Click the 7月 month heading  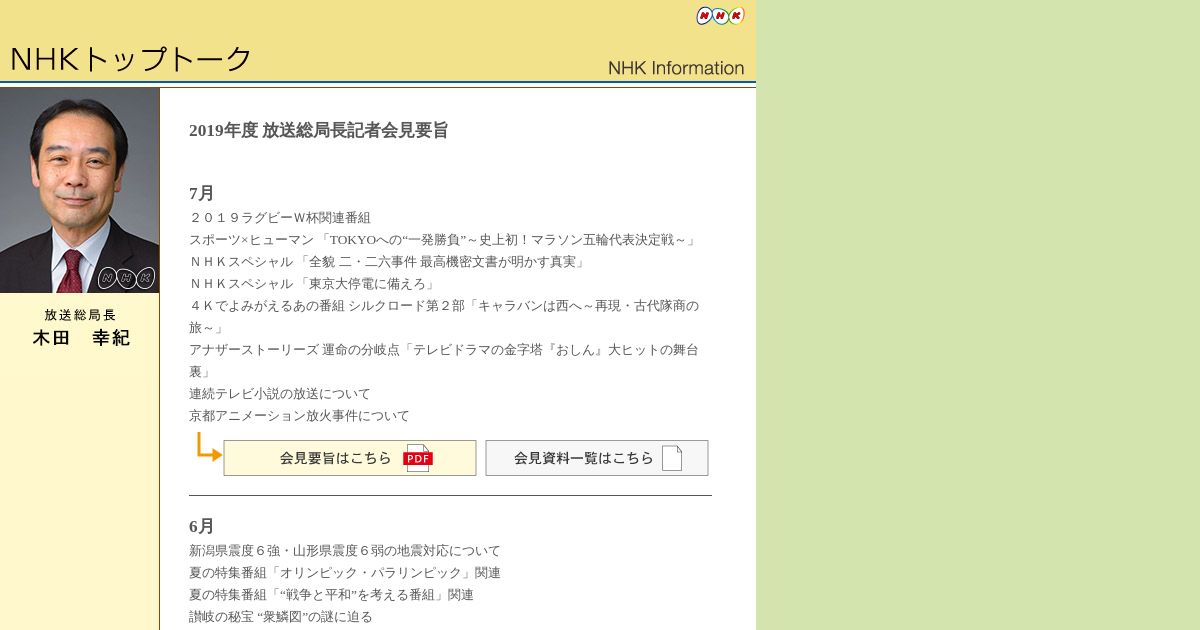tap(202, 193)
